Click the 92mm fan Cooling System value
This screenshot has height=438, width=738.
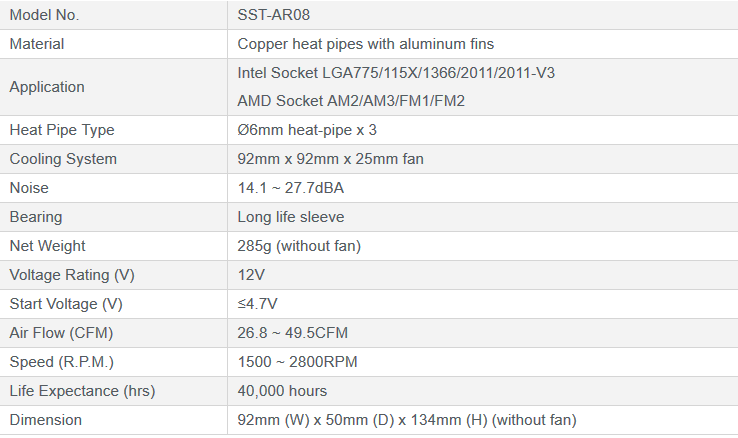coord(330,159)
